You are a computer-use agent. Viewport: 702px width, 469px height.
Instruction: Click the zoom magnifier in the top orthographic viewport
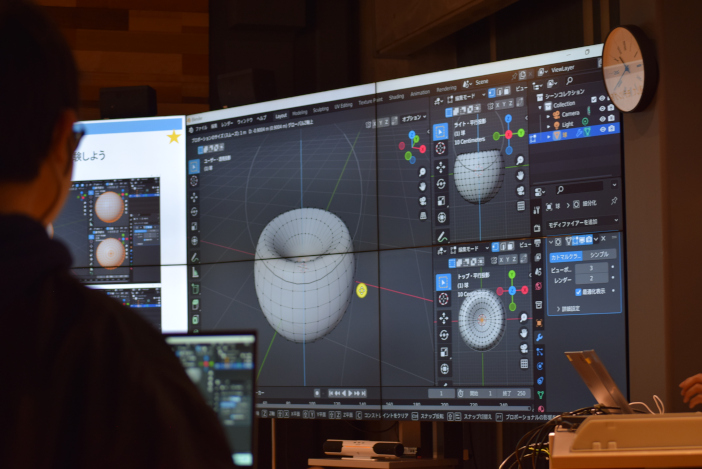coord(523,317)
